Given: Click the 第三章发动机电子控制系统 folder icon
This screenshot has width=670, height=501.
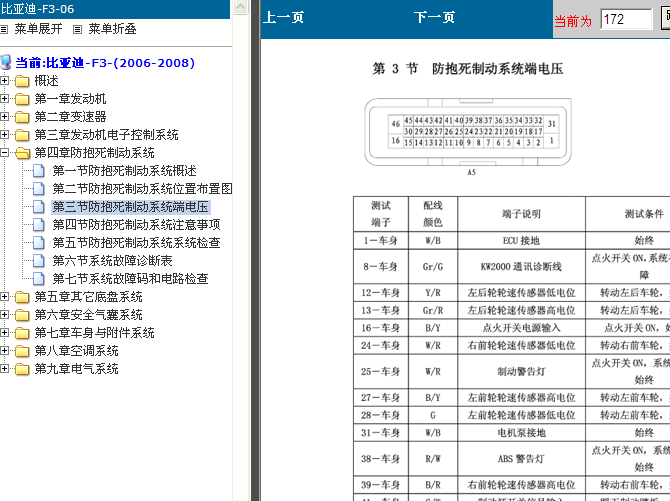Looking at the screenshot, I should (22, 135).
